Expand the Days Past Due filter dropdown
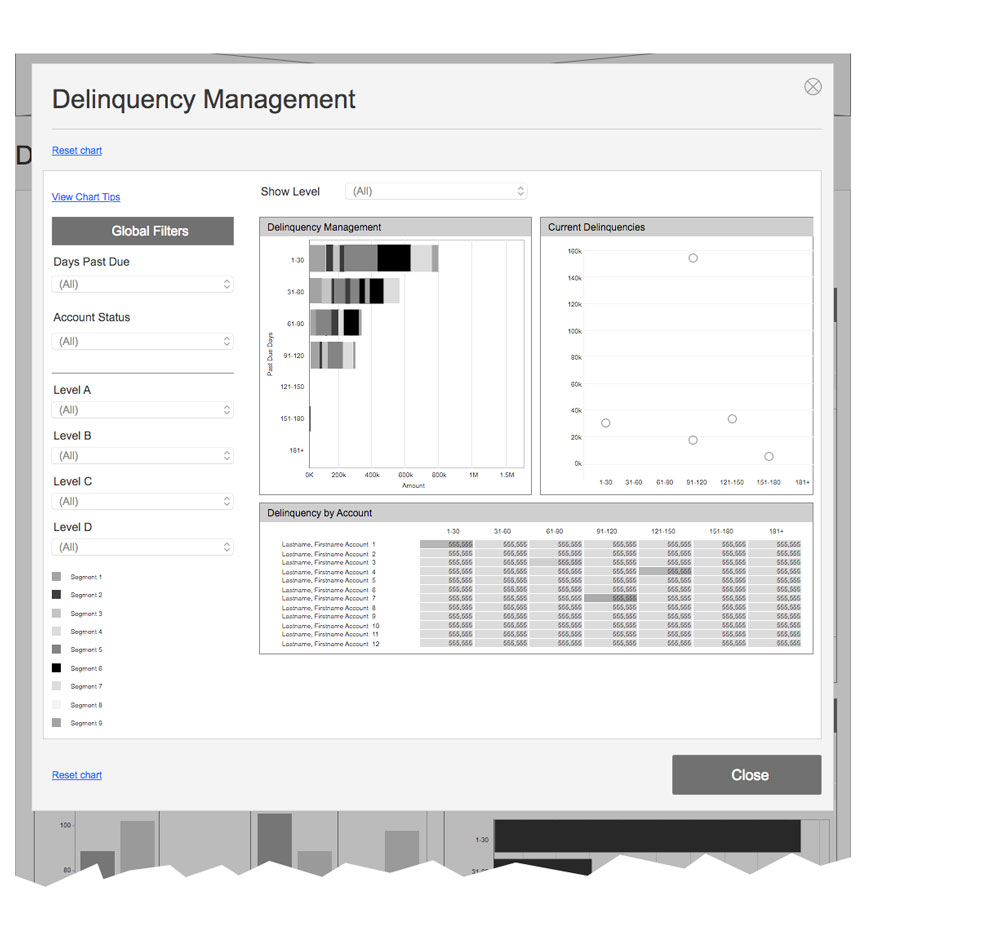 143,285
